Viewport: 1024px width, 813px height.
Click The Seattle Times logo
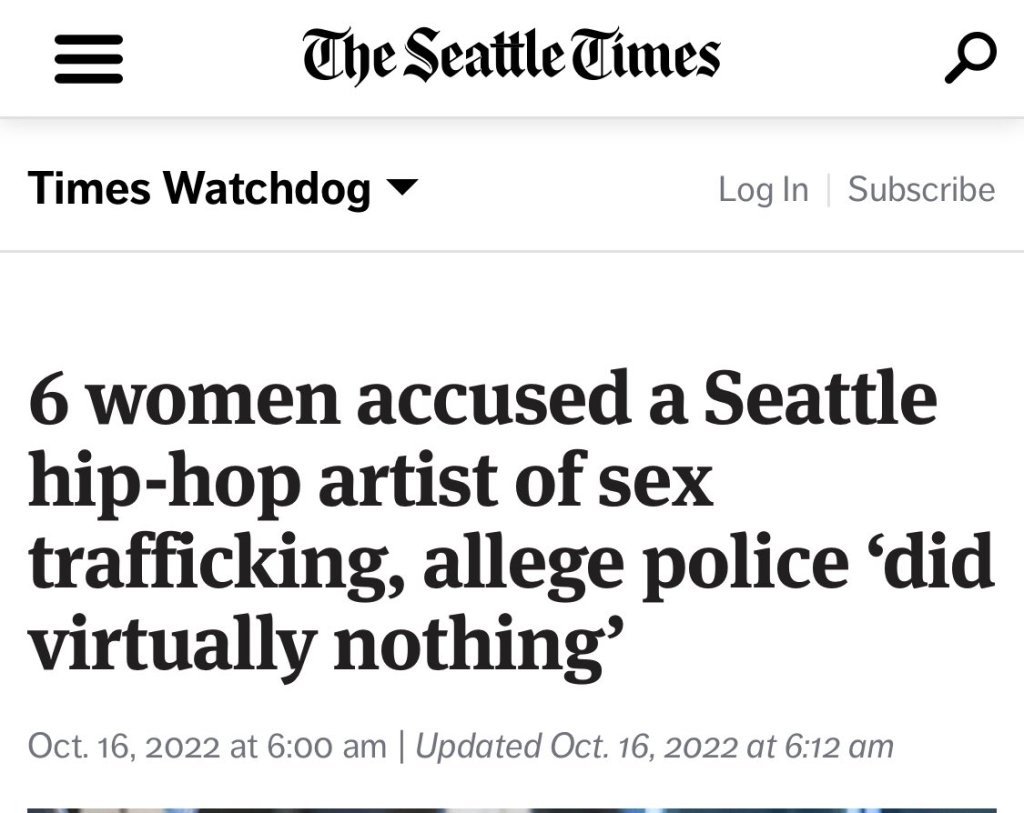[511, 55]
